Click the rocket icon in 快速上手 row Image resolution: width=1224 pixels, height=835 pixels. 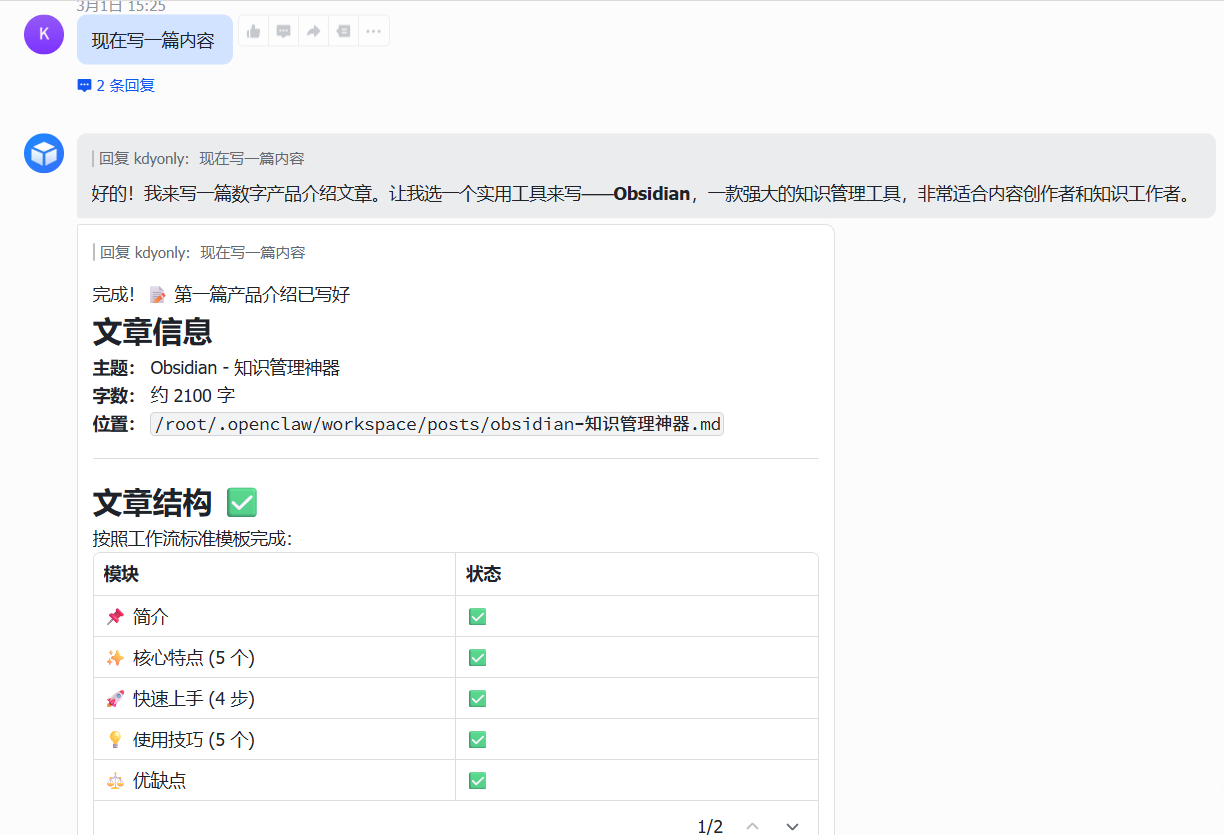click(x=115, y=699)
